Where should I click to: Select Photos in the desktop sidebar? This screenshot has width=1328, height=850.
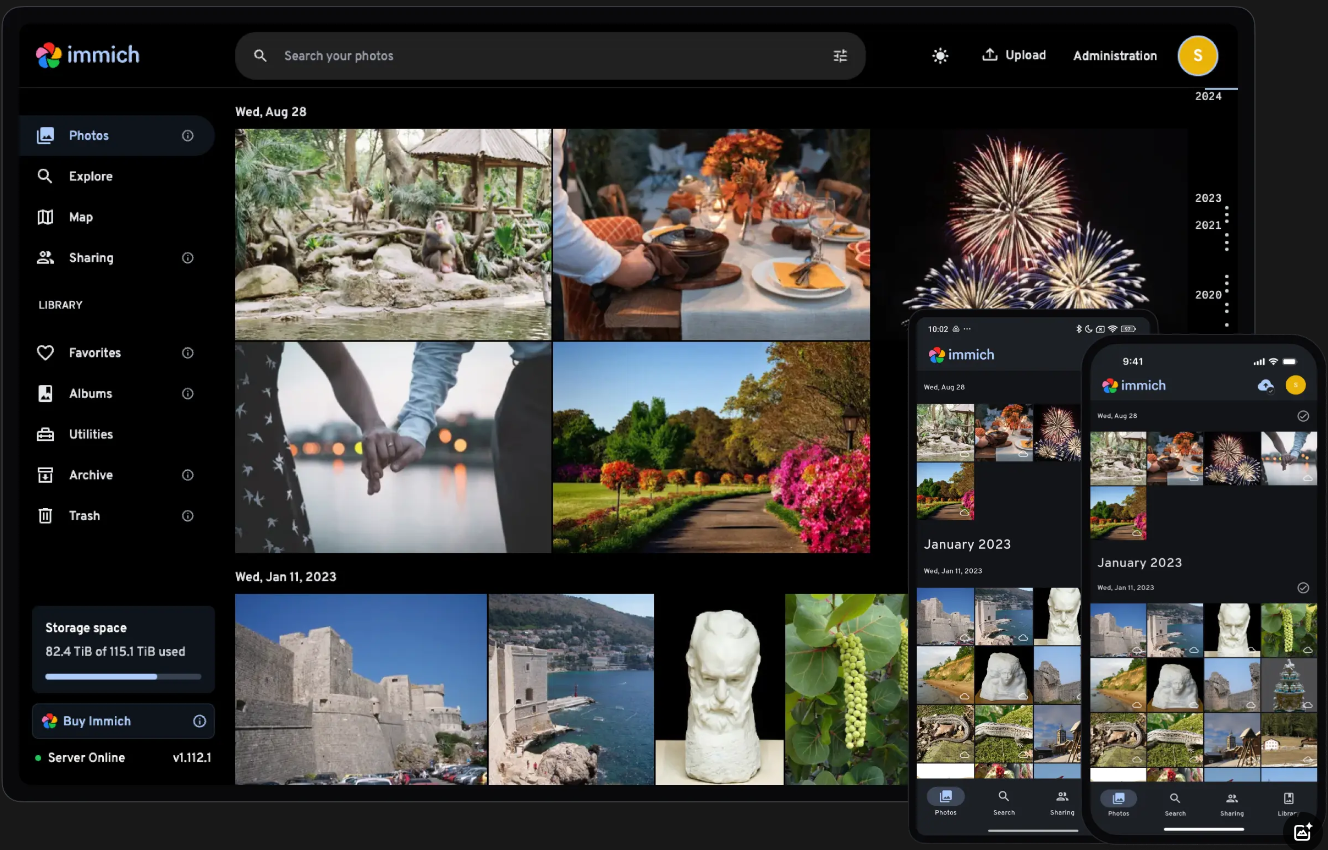117,136
